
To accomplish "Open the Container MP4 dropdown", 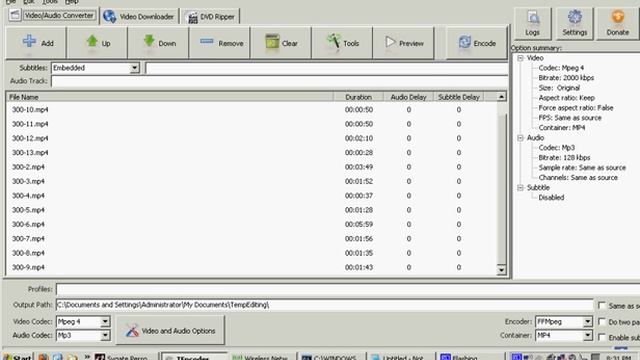I will 587,335.
